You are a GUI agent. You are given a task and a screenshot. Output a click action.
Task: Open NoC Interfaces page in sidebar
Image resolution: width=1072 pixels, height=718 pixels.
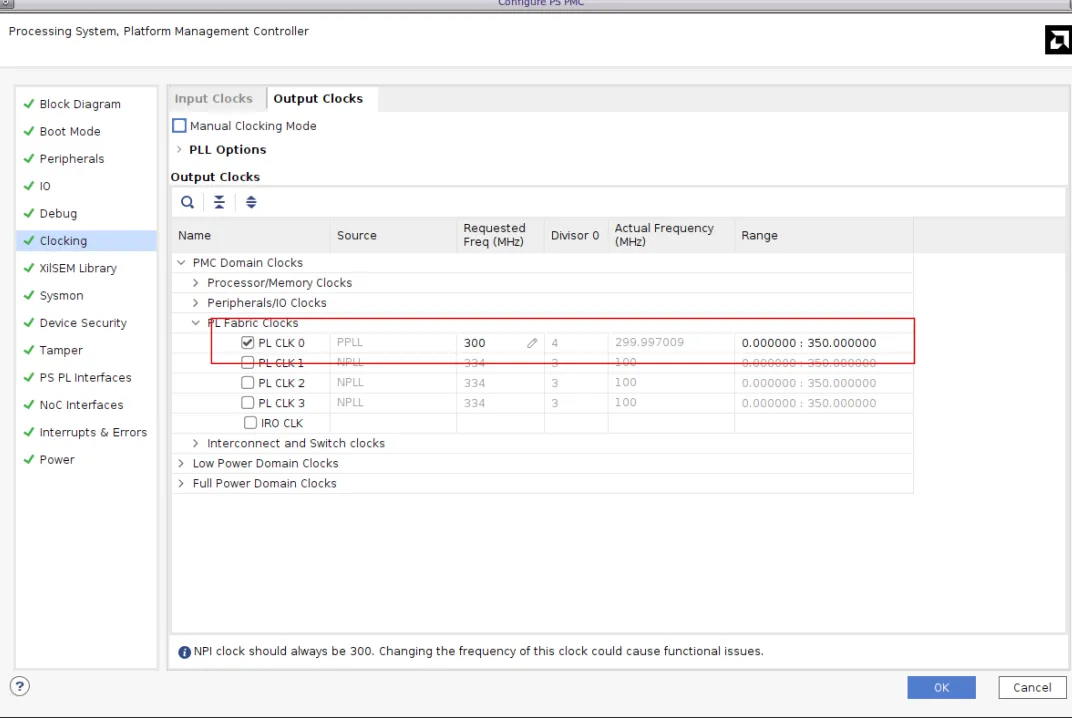click(81, 405)
